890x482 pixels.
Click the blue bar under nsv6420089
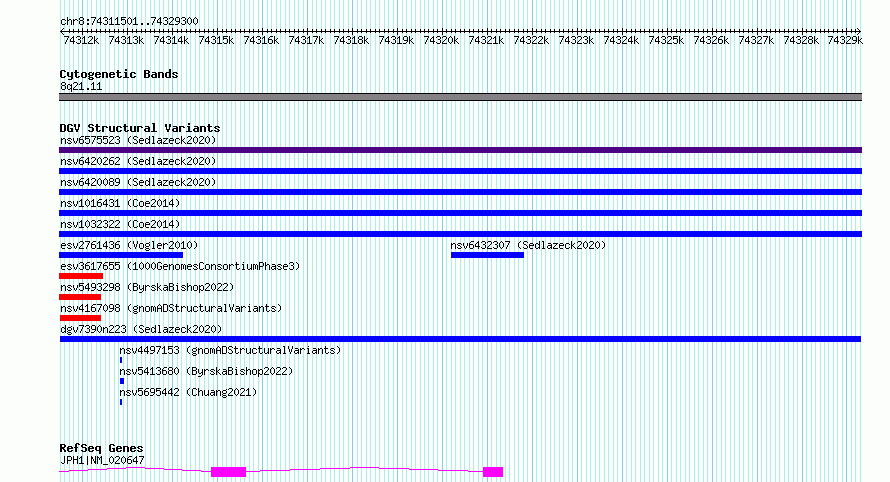point(460,192)
